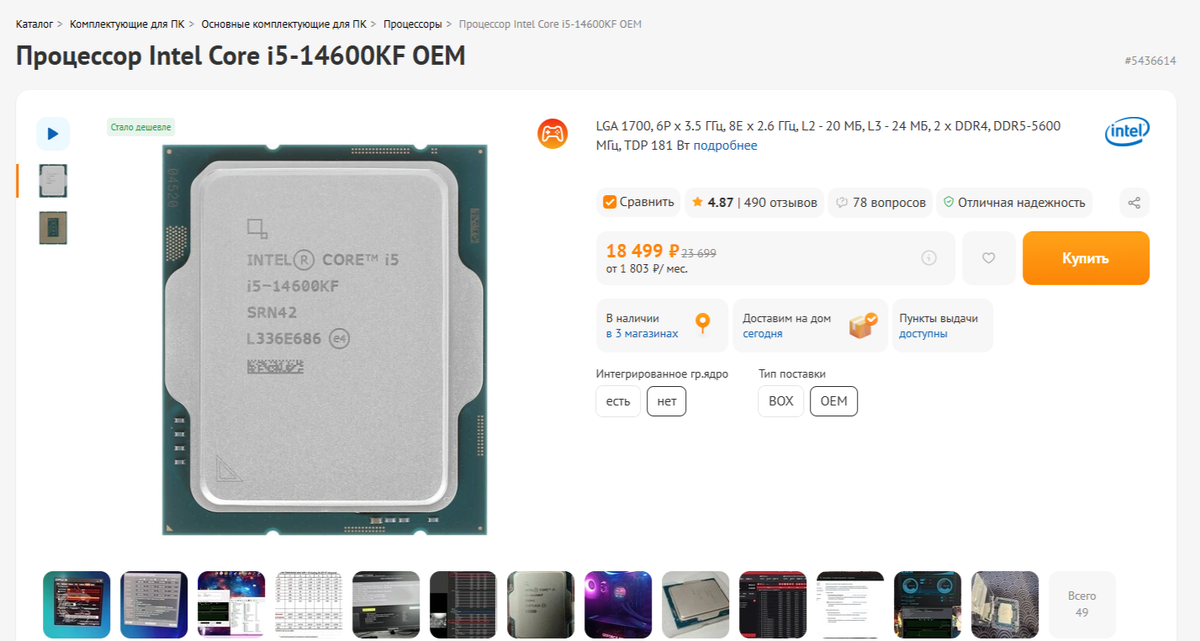This screenshot has height=641, width=1200.
Task: Show price info via circled i icon
Action: pos(929,258)
